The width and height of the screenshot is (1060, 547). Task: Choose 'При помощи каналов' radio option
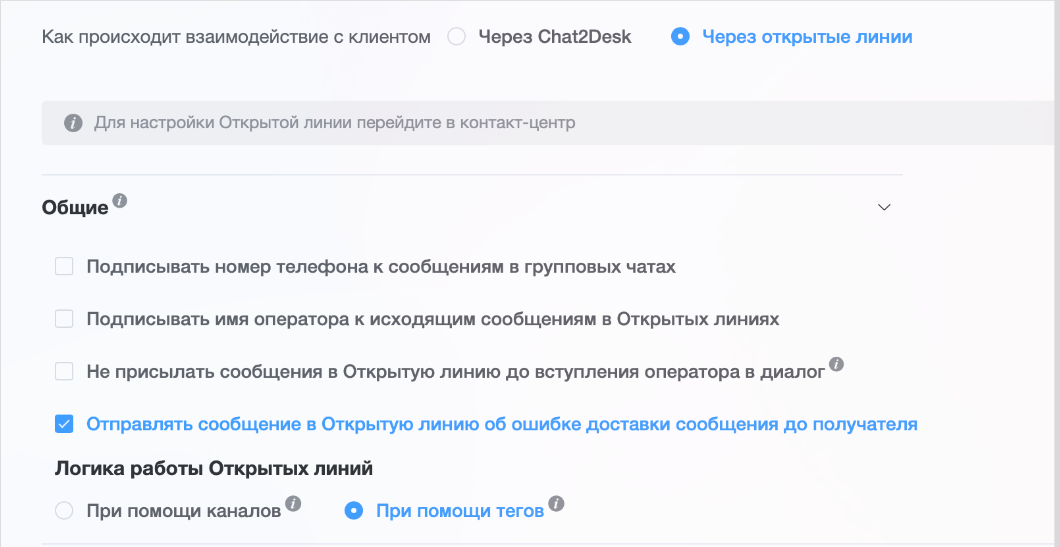[x=64, y=511]
